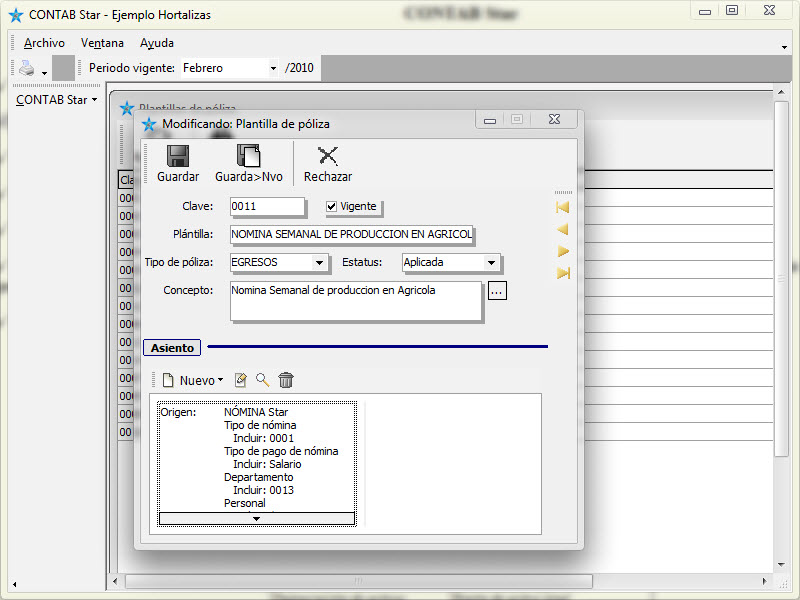Screen dimensions: 800x600
Task: Minimize the Modificando dialog
Action: click(490, 120)
